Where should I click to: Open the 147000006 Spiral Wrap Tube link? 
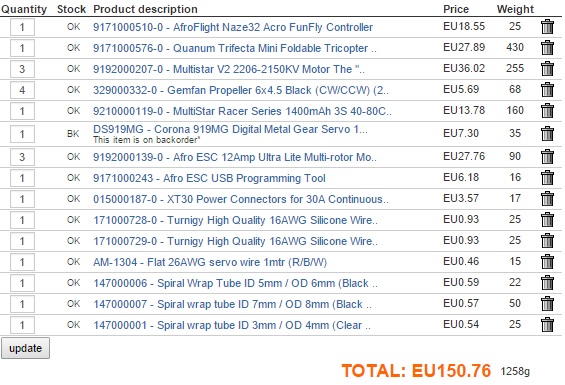coord(236,283)
